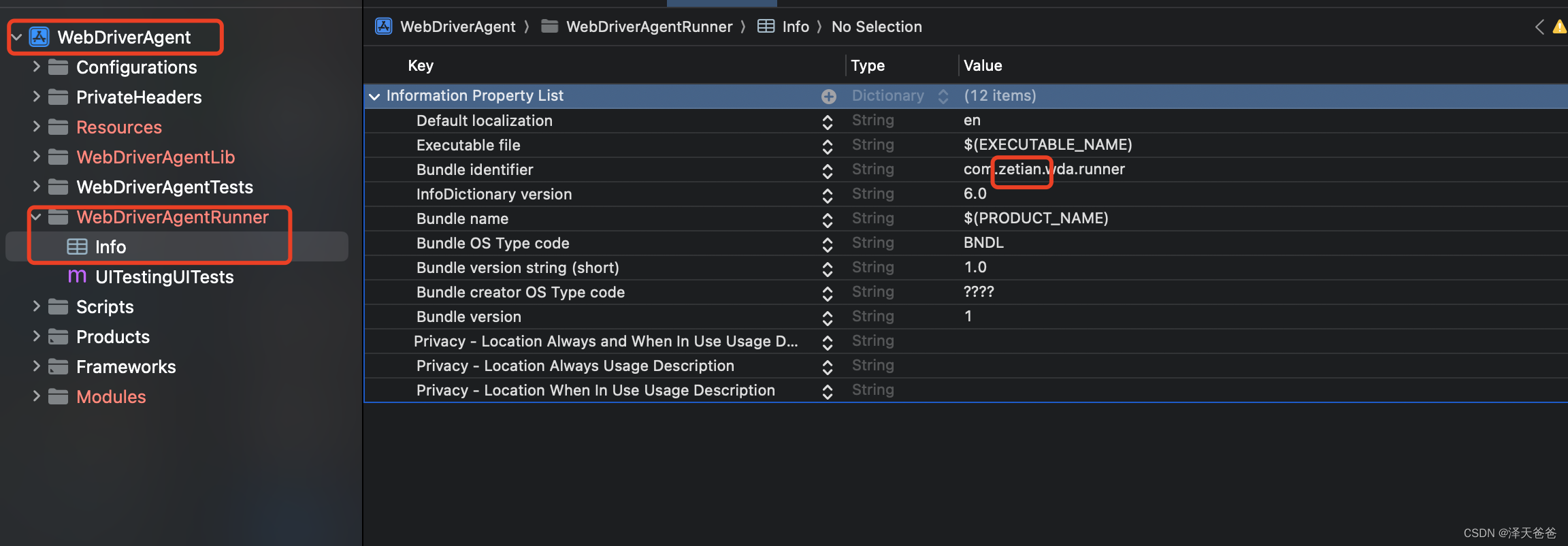Collapse the WebDriverAgentRunner group
The height and width of the screenshot is (546, 1568).
pos(37,216)
